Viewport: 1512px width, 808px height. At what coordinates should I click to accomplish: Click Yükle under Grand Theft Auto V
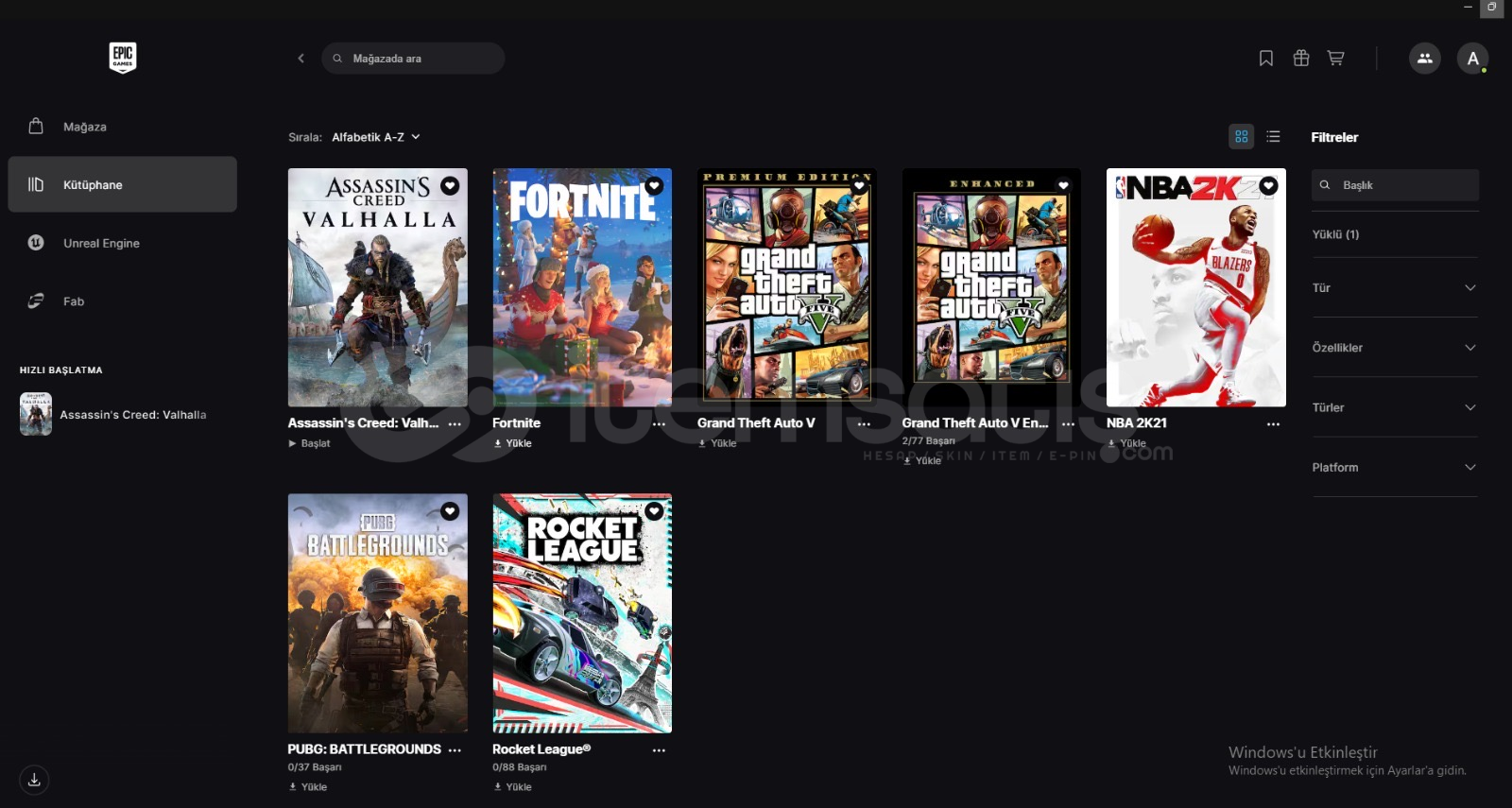click(x=717, y=443)
